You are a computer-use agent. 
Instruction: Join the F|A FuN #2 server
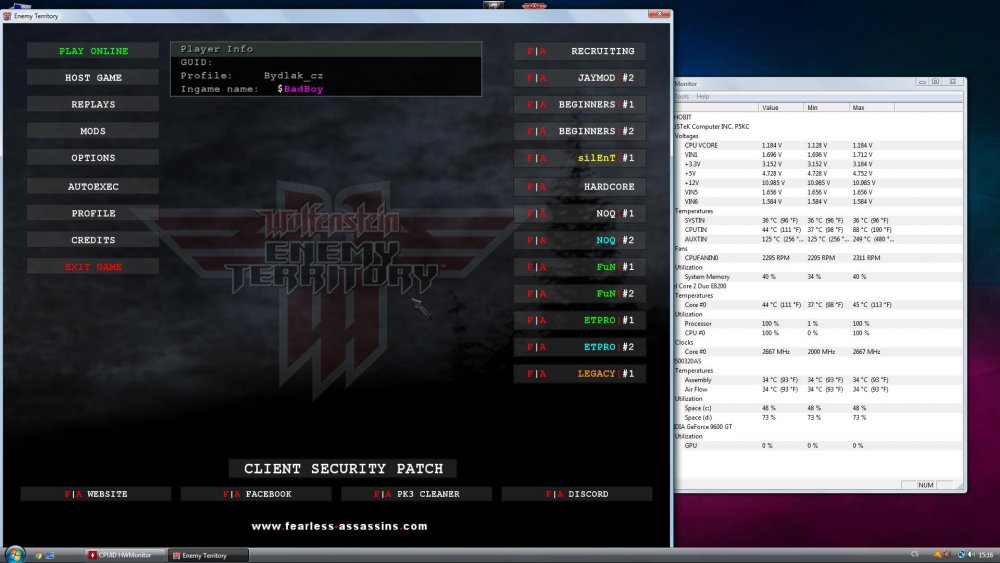point(580,294)
